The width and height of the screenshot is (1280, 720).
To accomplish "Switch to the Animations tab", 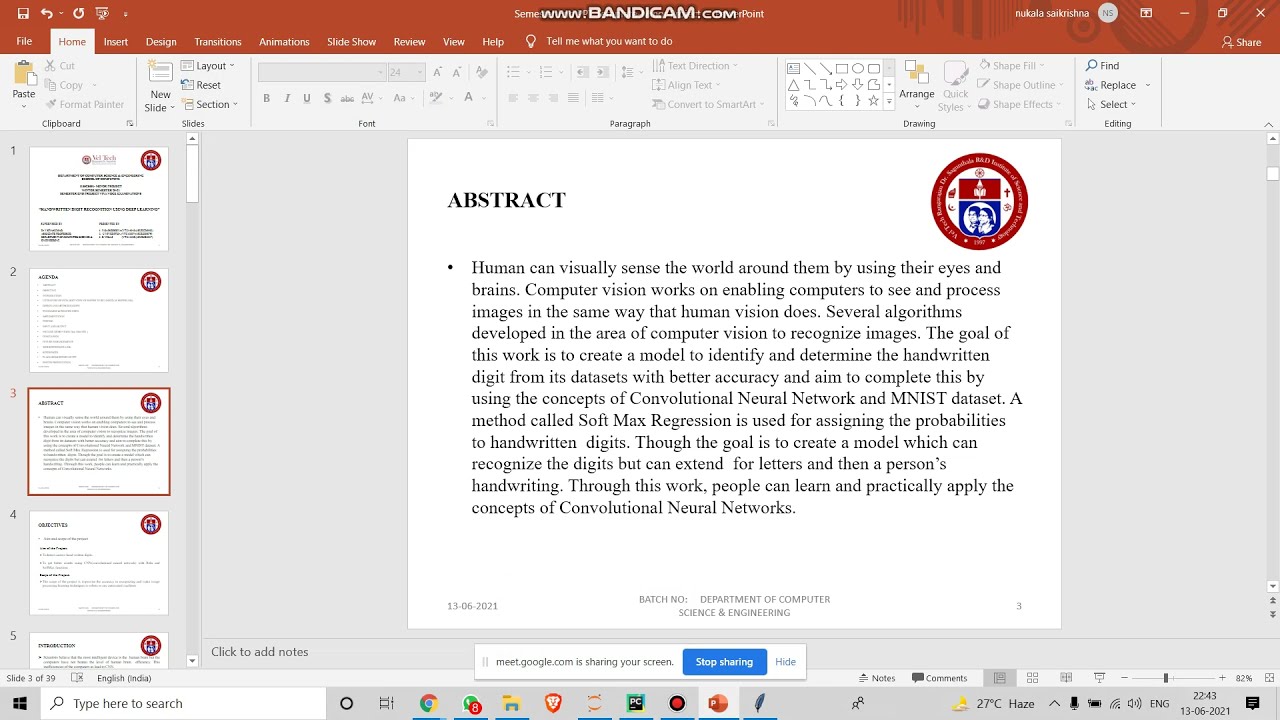I will (284, 42).
